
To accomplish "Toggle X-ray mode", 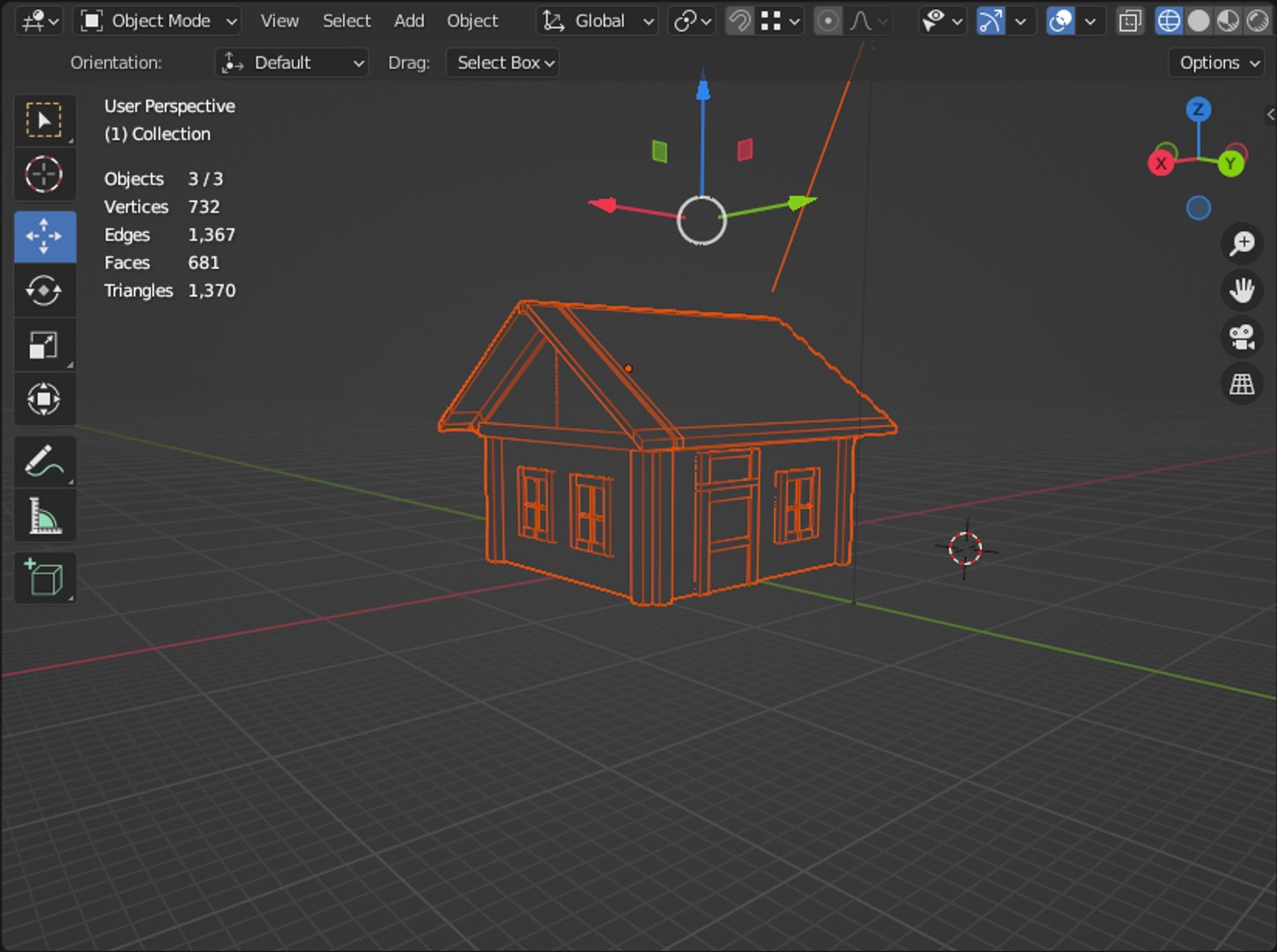I will [1129, 20].
